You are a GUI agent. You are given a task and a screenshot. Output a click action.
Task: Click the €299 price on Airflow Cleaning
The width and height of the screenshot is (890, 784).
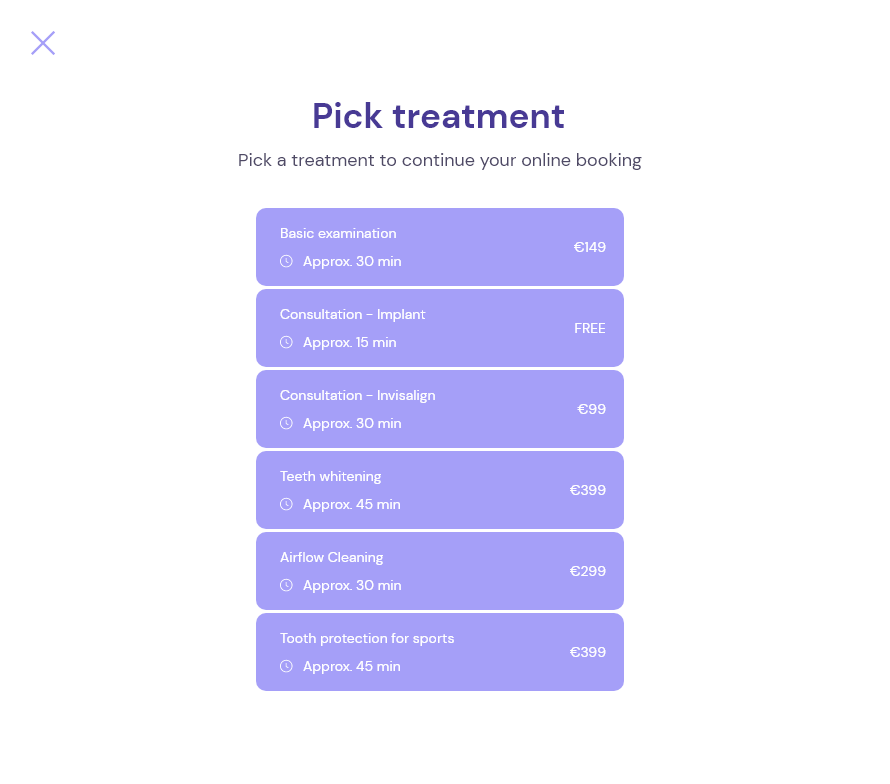click(587, 571)
